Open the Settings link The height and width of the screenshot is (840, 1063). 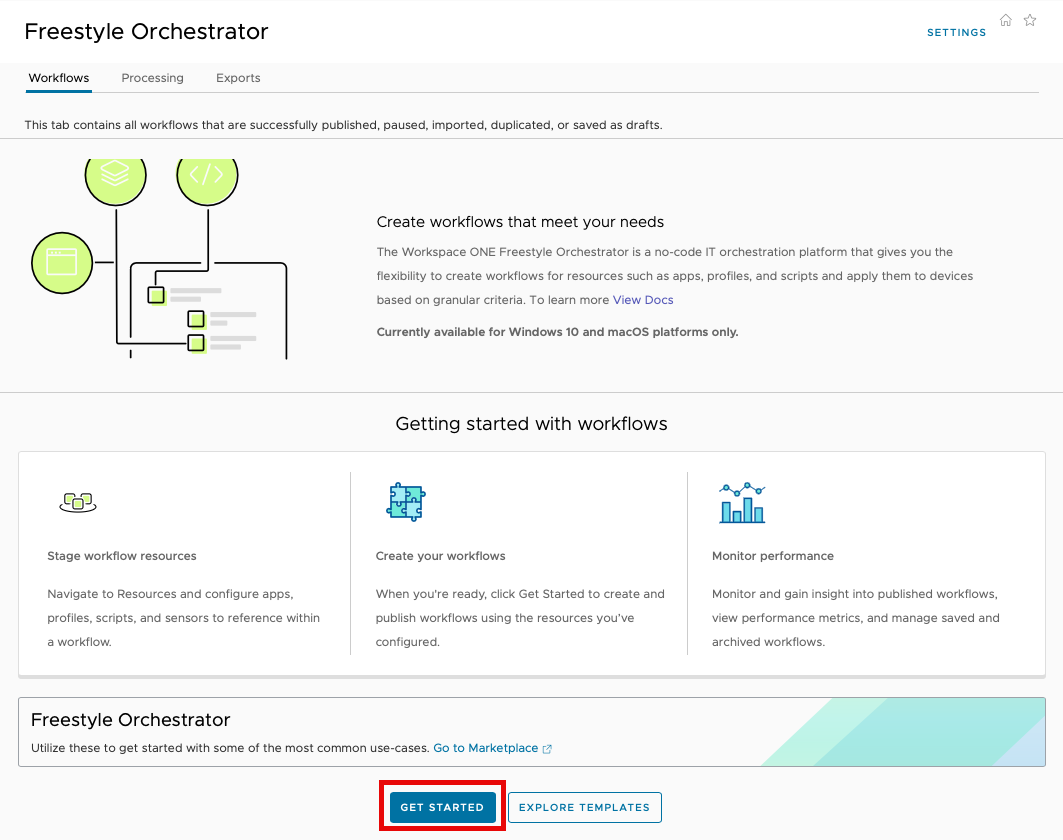tap(956, 33)
